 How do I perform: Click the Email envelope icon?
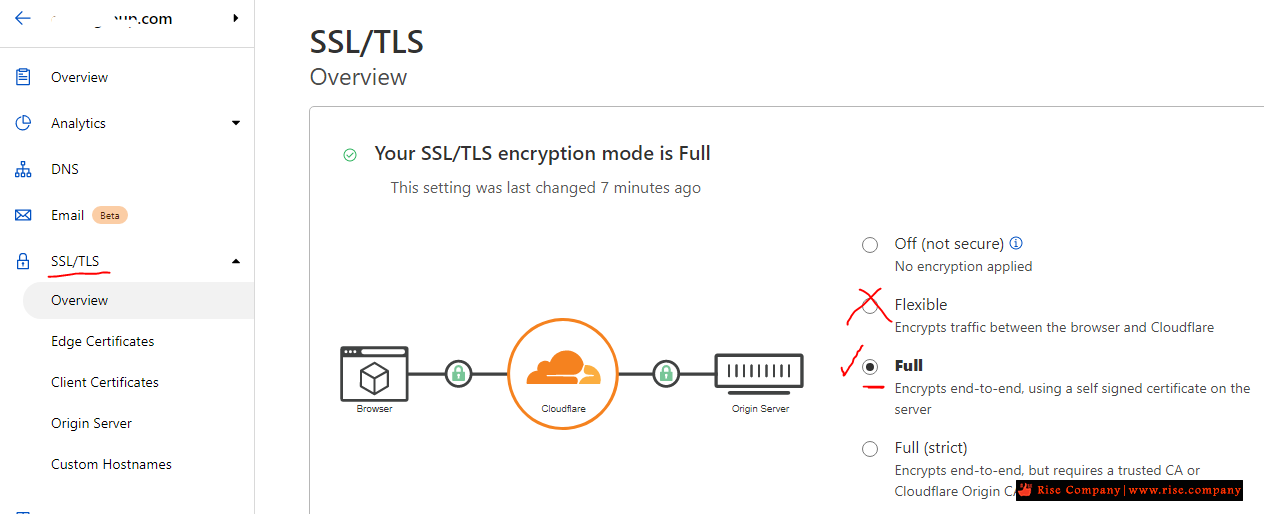[23, 215]
